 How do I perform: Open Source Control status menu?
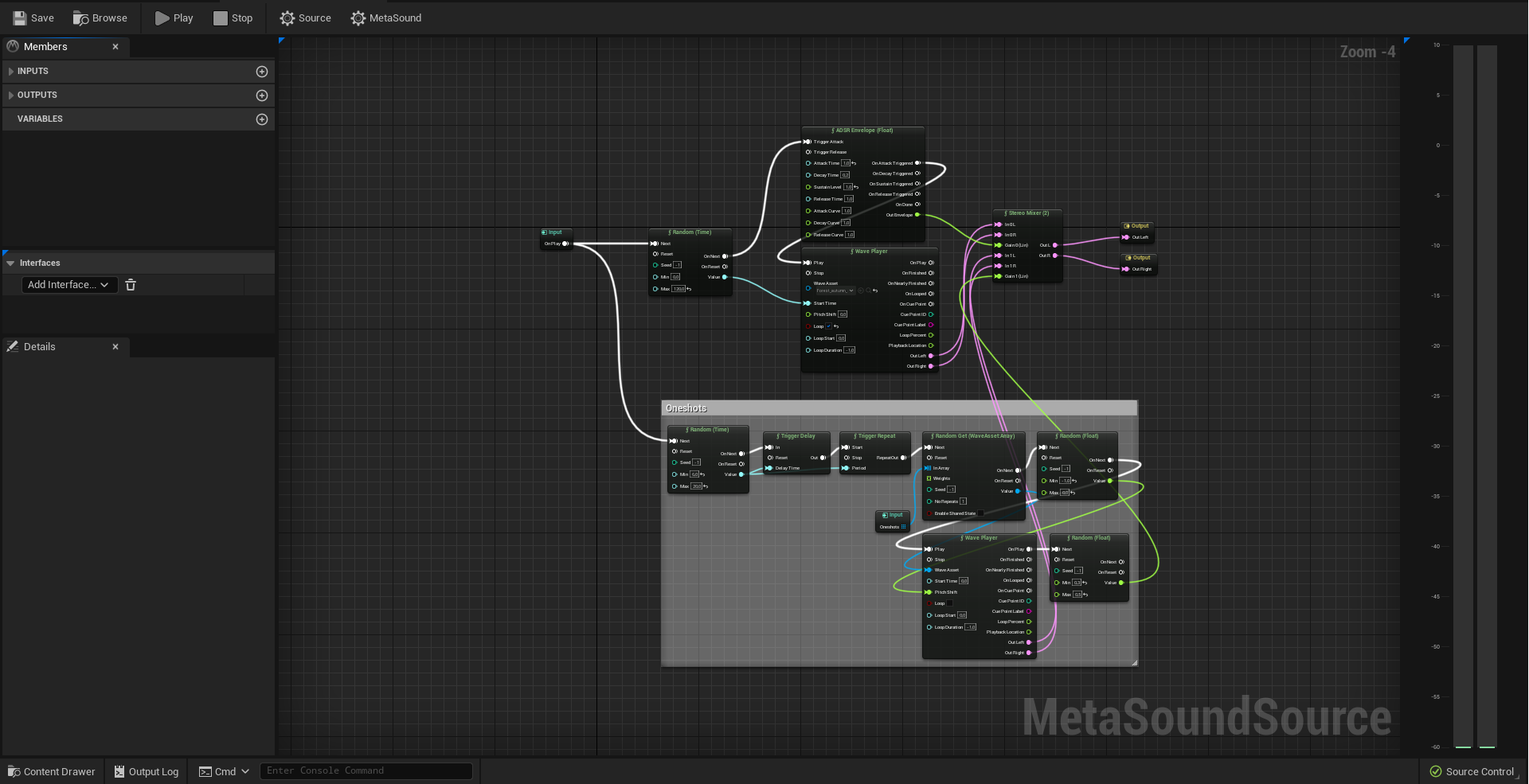tap(1472, 771)
